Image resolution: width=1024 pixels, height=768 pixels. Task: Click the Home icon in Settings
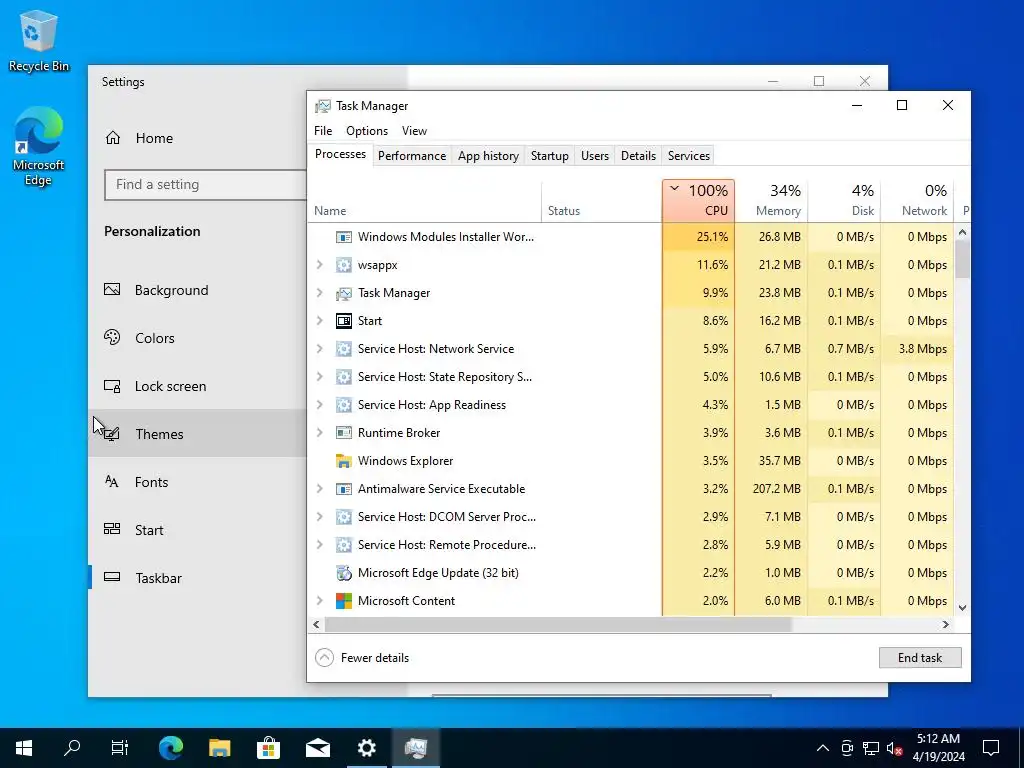click(x=113, y=138)
